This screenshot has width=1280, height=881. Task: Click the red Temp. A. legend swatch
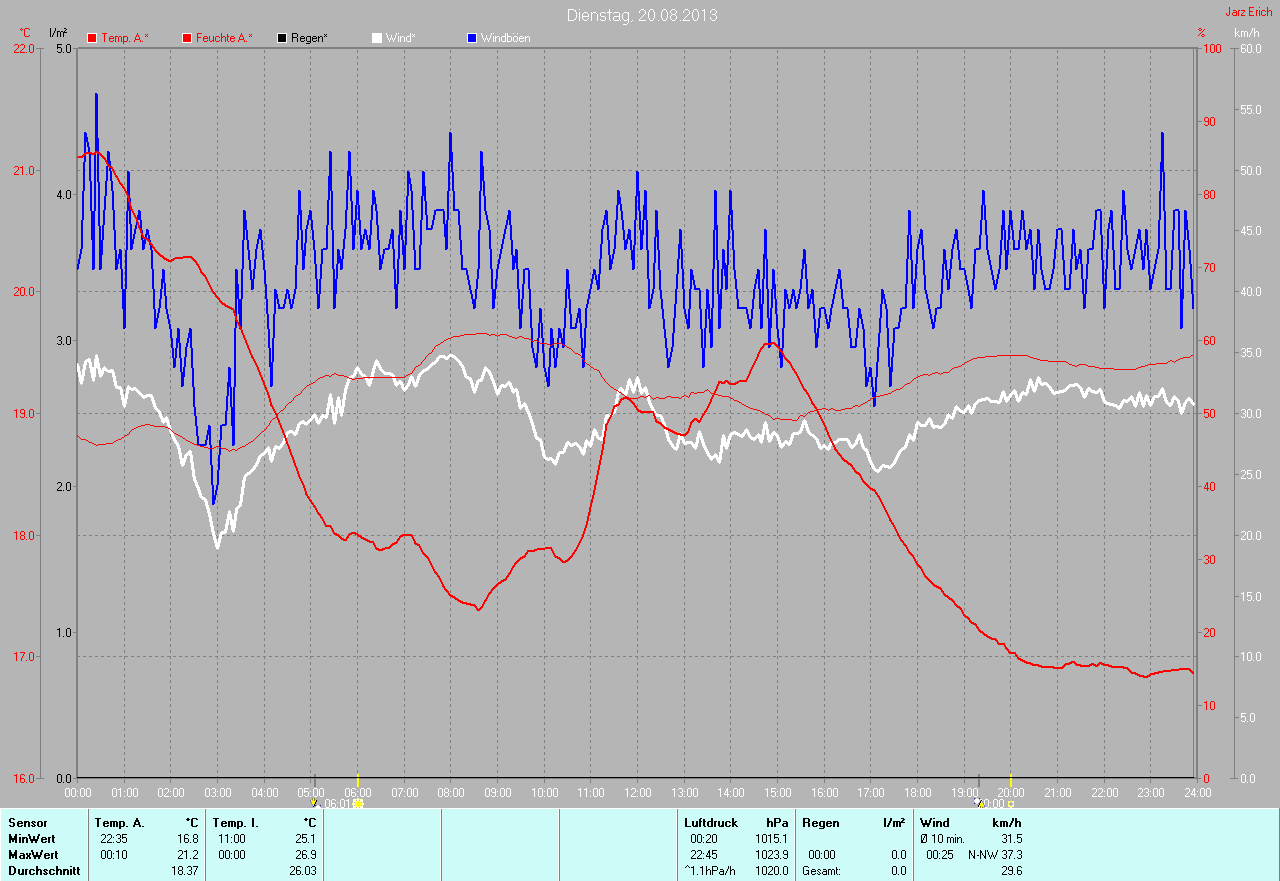(x=92, y=38)
